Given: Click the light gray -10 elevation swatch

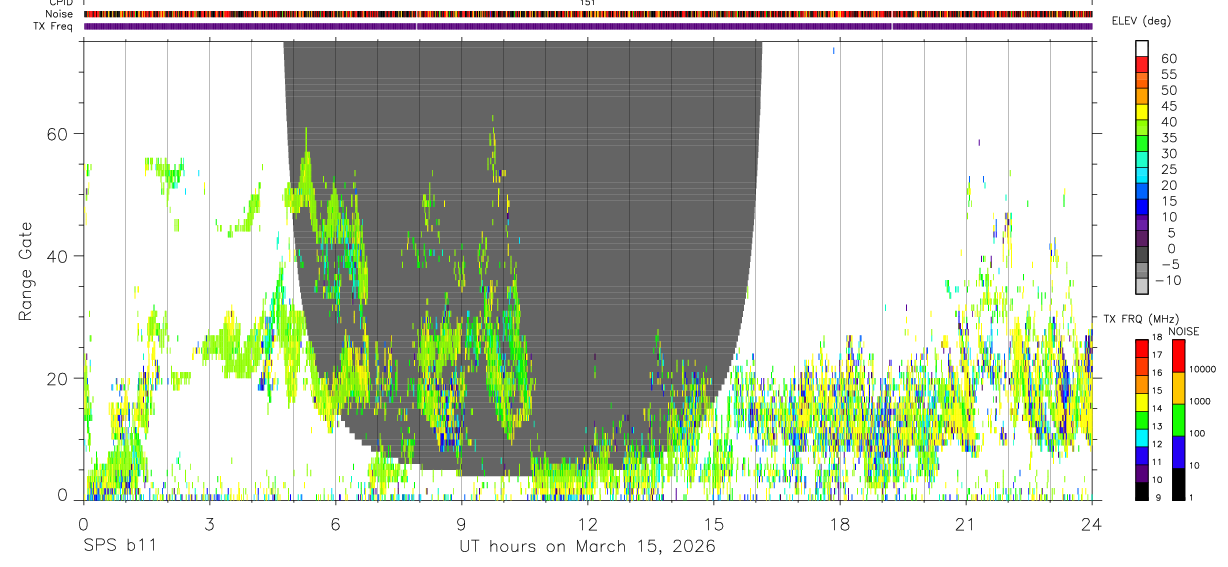Looking at the screenshot, I should click(x=1142, y=284).
